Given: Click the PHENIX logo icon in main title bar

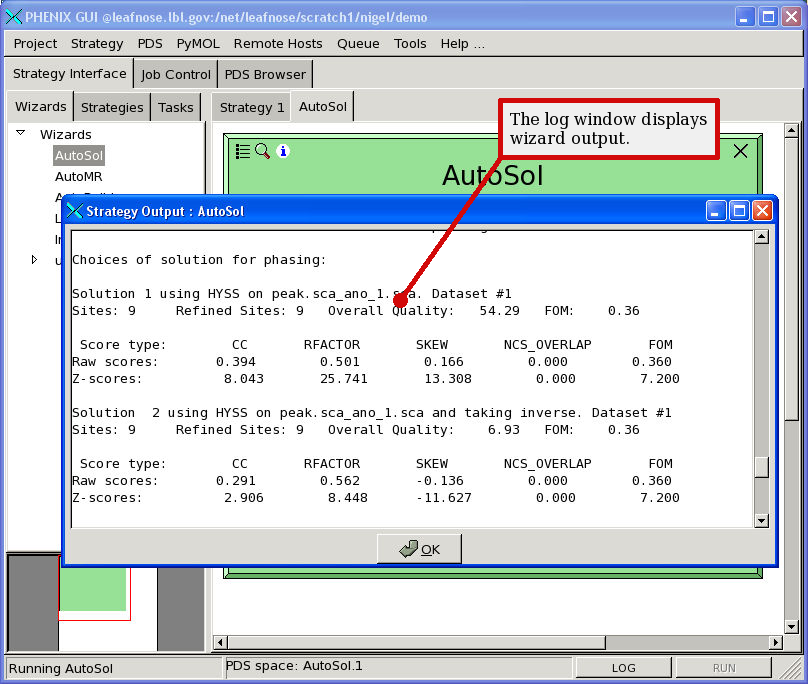Looking at the screenshot, I should pyautogui.click(x=13, y=17).
